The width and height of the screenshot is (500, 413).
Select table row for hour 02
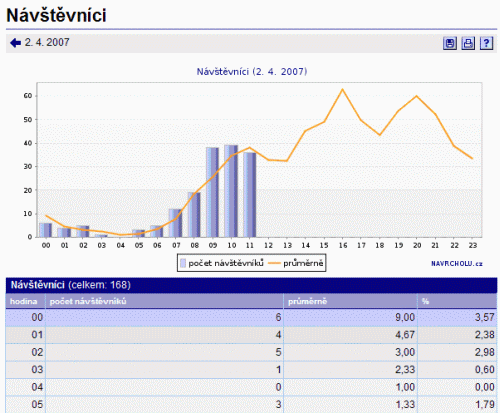(251, 352)
